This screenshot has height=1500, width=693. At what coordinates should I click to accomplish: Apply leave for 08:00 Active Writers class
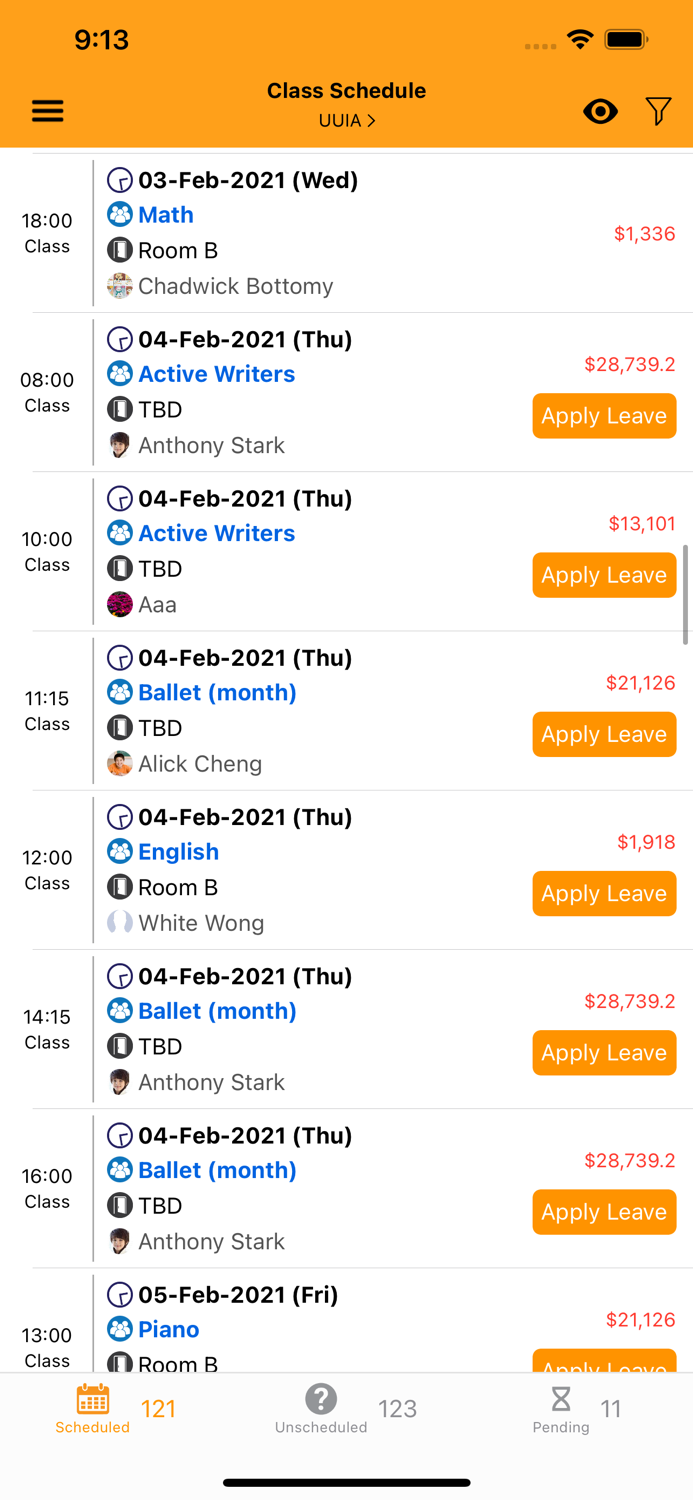(x=604, y=416)
